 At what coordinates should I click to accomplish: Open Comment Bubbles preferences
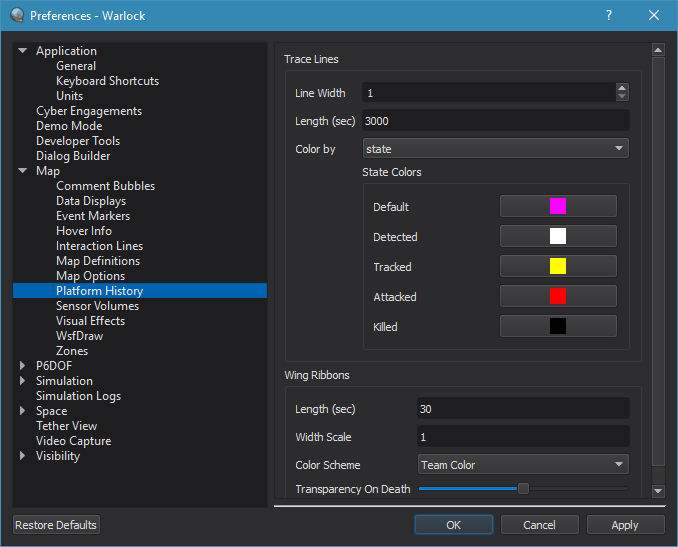pyautogui.click(x=106, y=186)
